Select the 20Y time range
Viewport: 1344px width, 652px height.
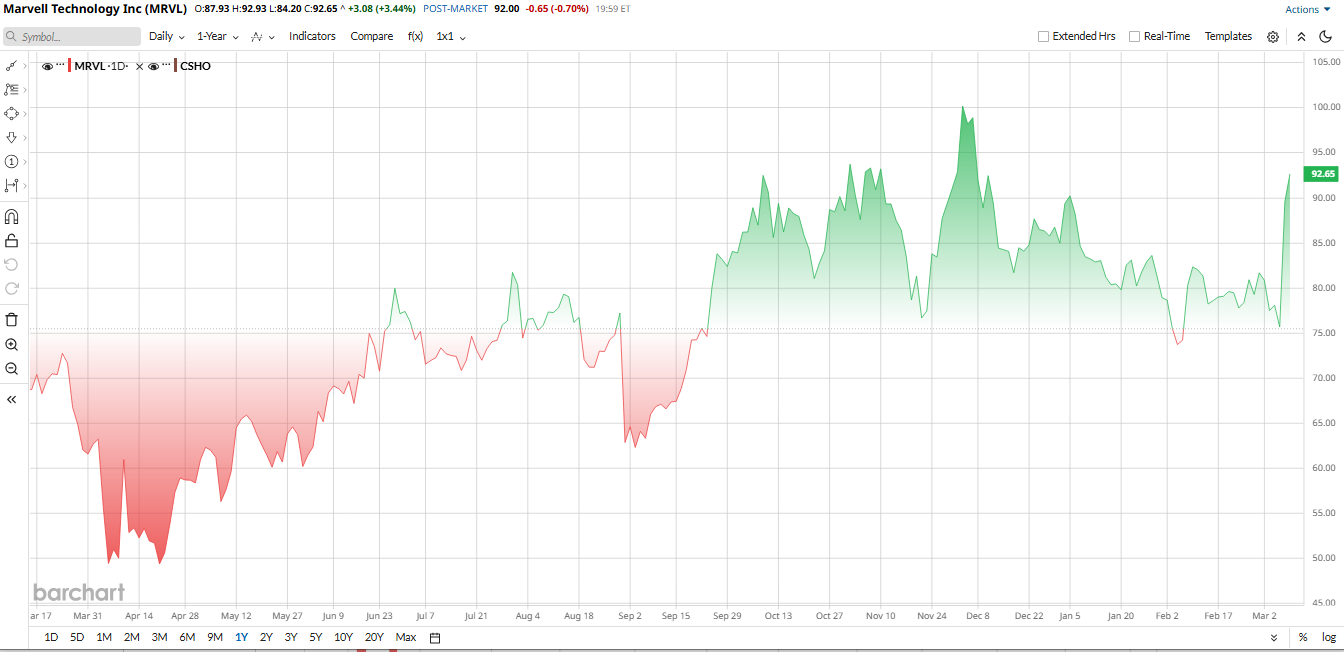tap(374, 637)
